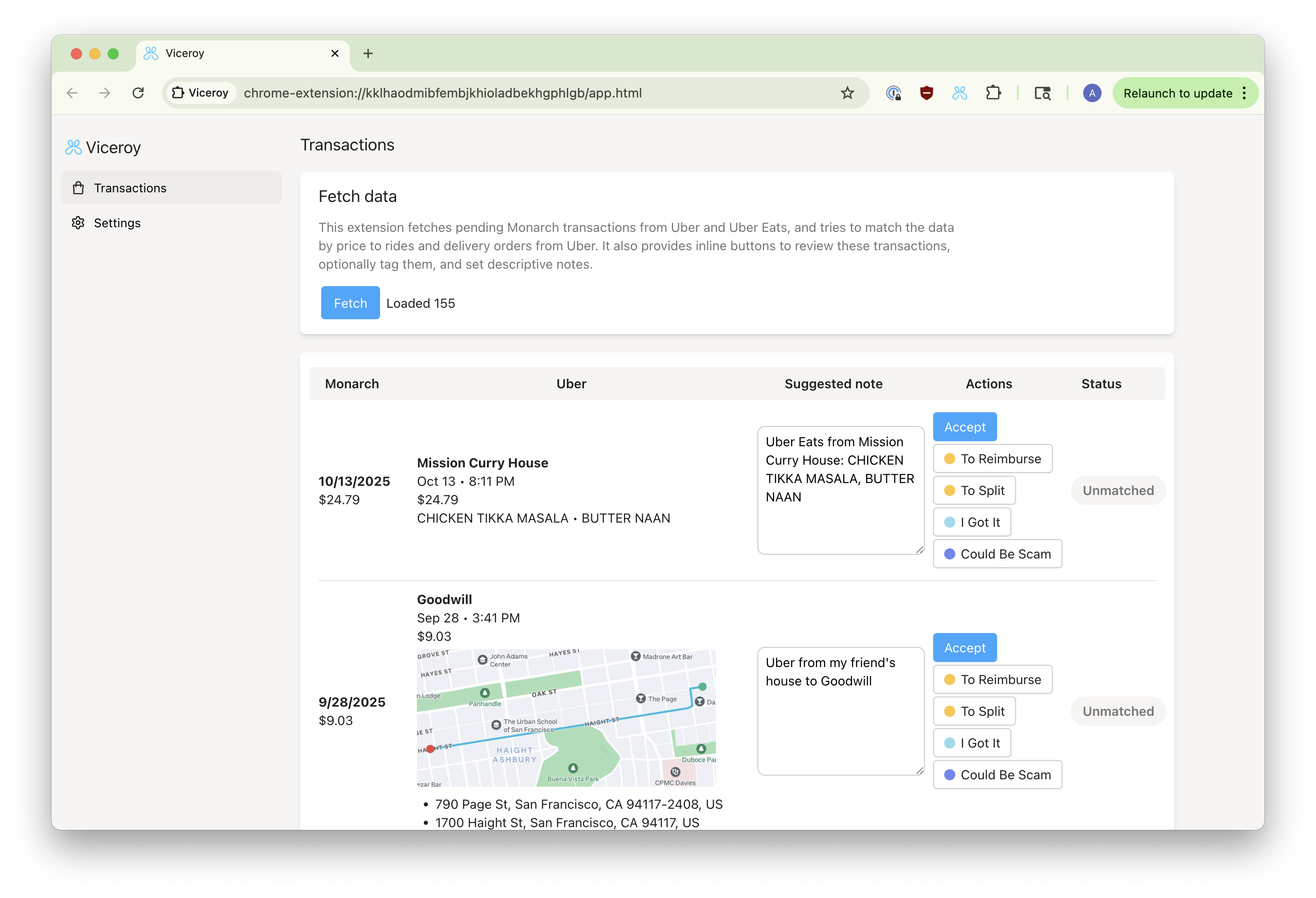Open the Chrome three-dot menu
This screenshot has width=1316, height=898.
click(1244, 93)
